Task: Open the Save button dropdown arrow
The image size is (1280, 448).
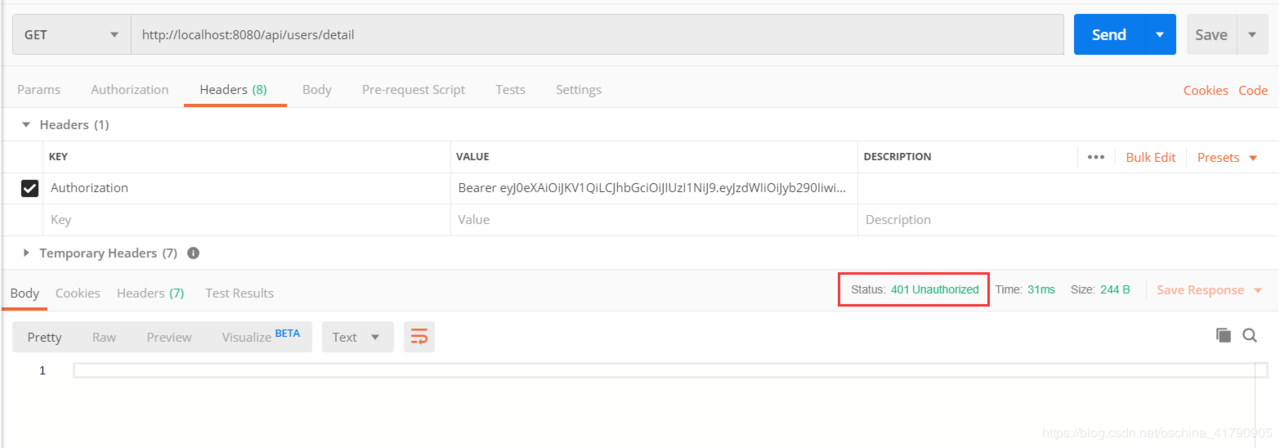Action: (1252, 34)
